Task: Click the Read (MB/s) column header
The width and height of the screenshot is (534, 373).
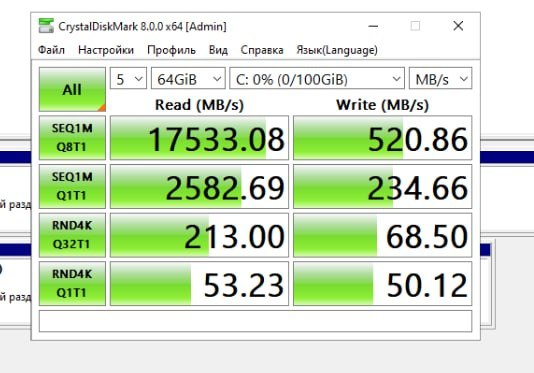Action: (199, 105)
